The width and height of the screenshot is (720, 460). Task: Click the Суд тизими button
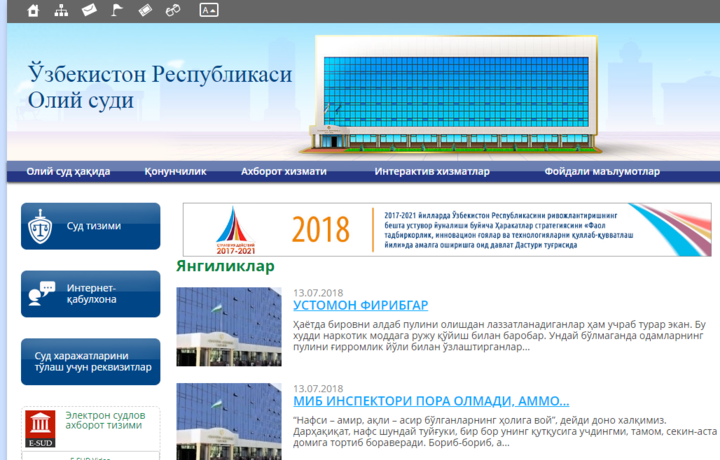click(x=90, y=226)
